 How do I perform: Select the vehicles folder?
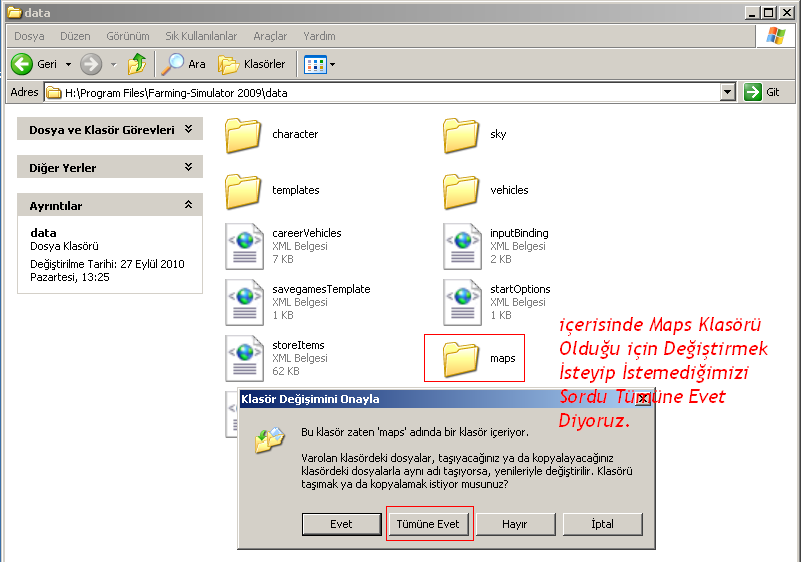point(461,190)
